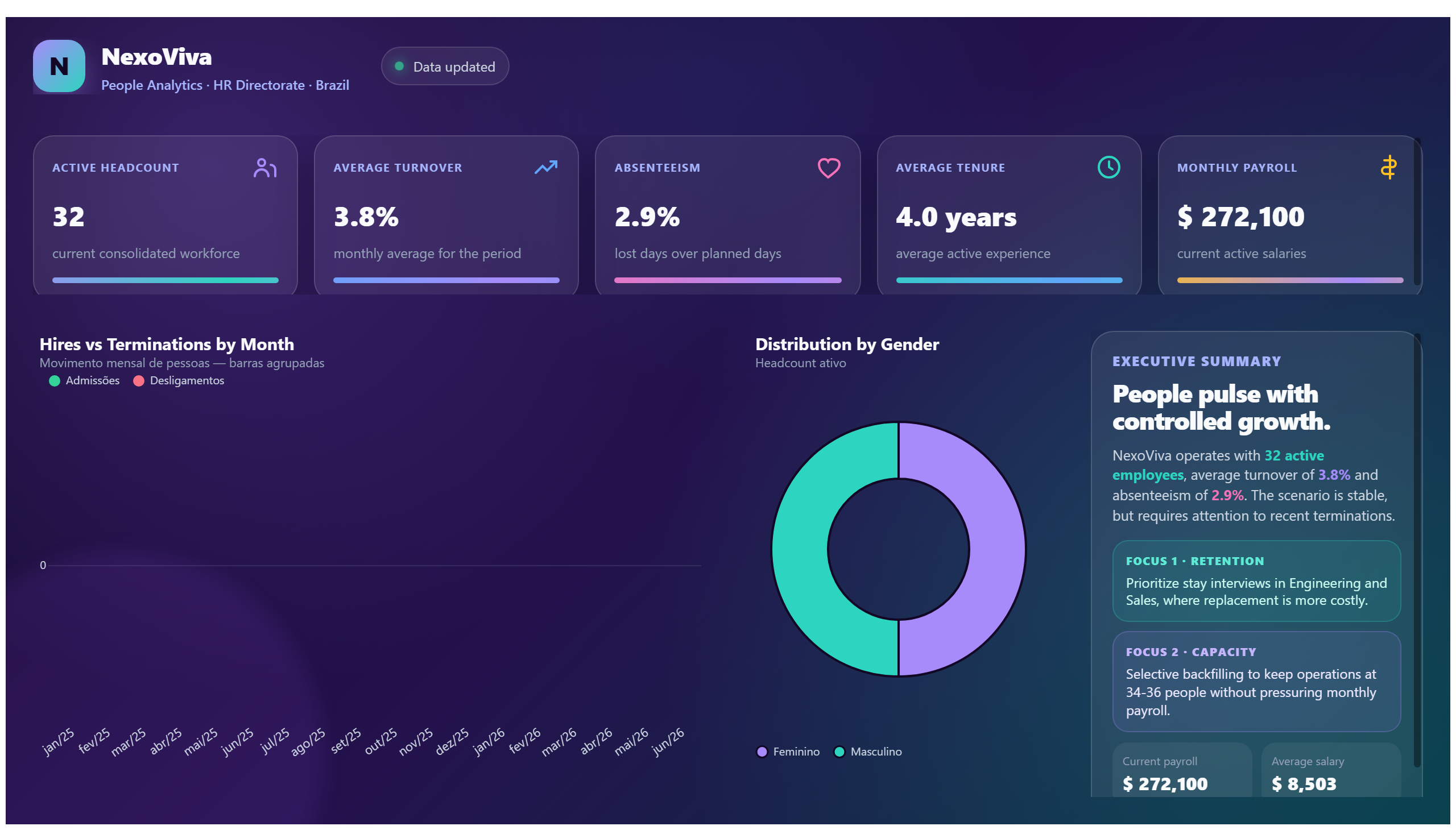Toggle the Desligamentos legend item
This screenshot has height=830, width=1456.
pos(179,380)
